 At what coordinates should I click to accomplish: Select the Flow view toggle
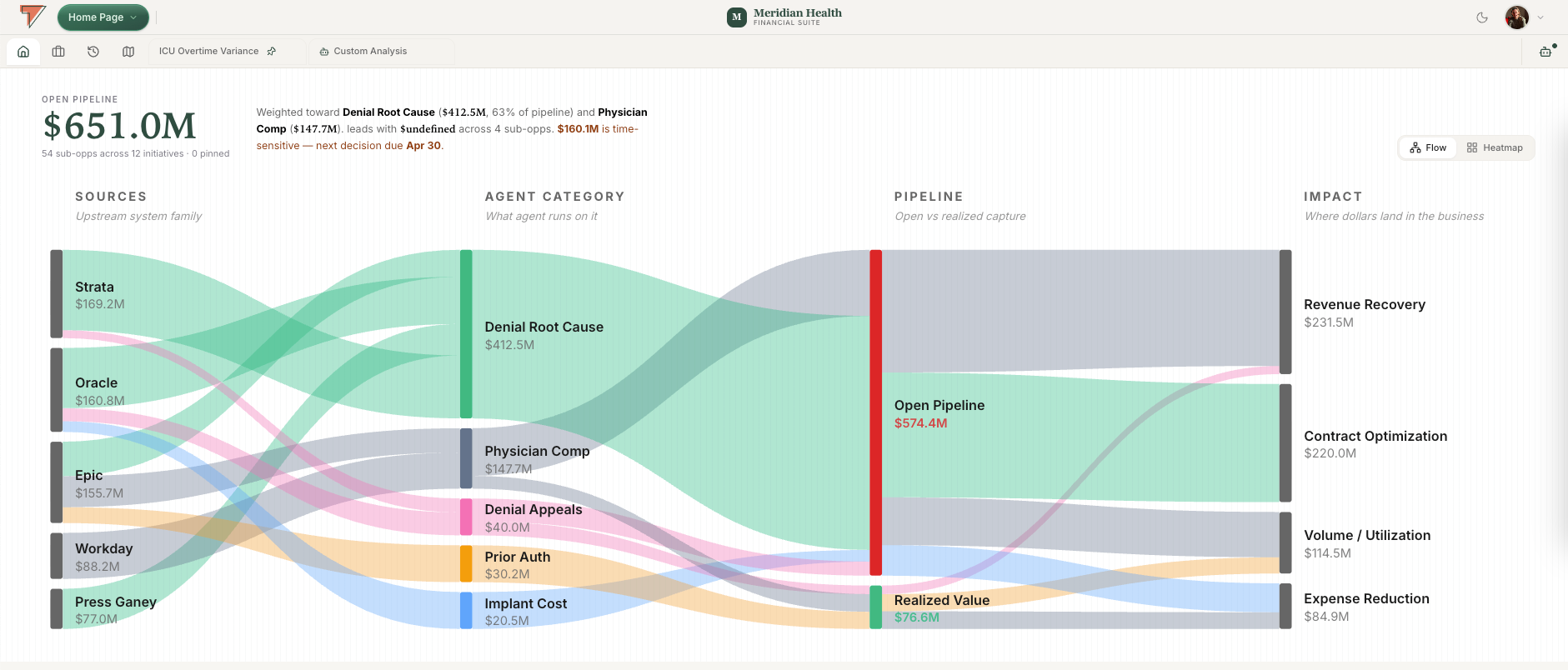coord(1428,147)
